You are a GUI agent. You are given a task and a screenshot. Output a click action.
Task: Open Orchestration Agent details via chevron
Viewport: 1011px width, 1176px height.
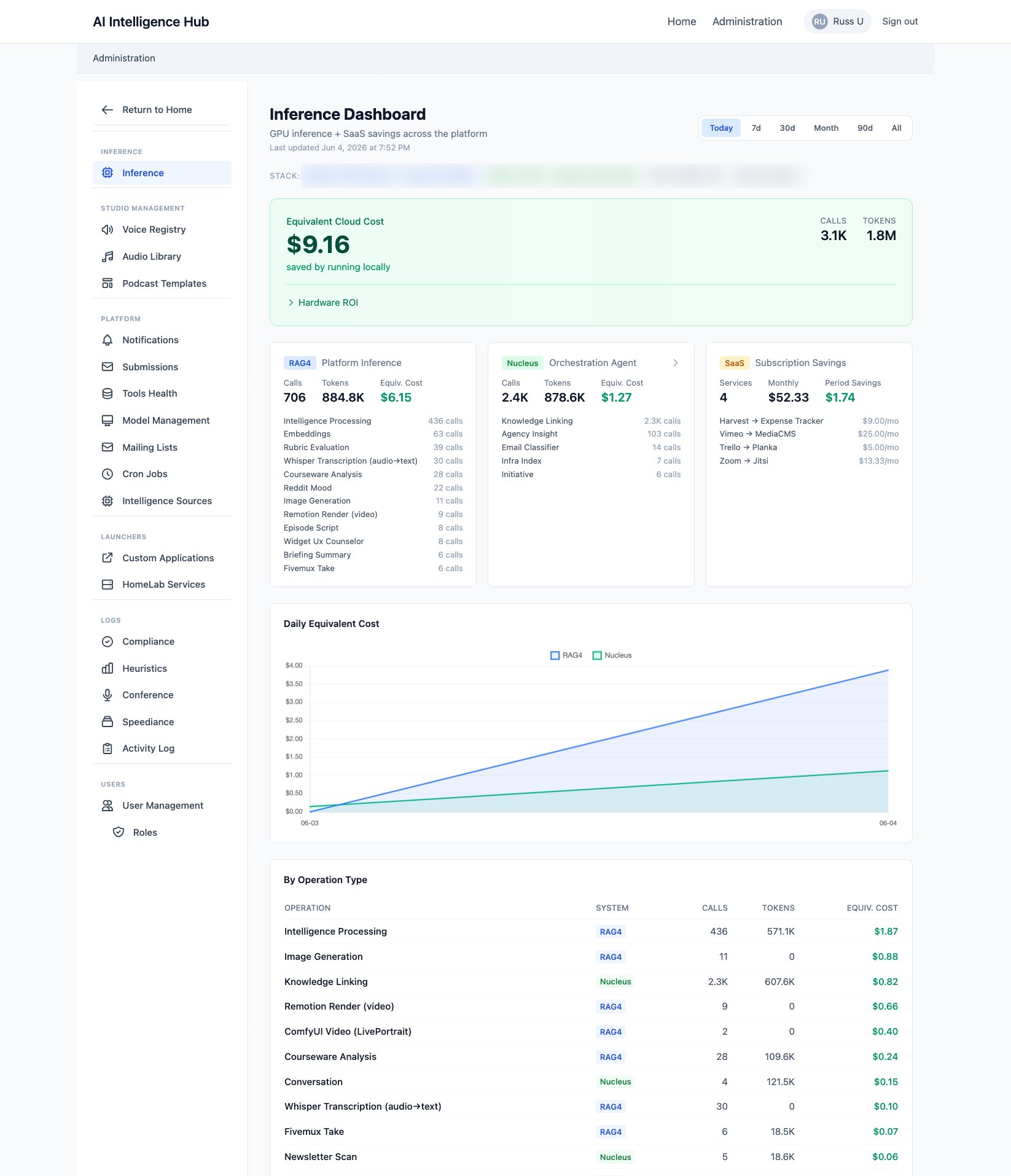pyautogui.click(x=676, y=363)
